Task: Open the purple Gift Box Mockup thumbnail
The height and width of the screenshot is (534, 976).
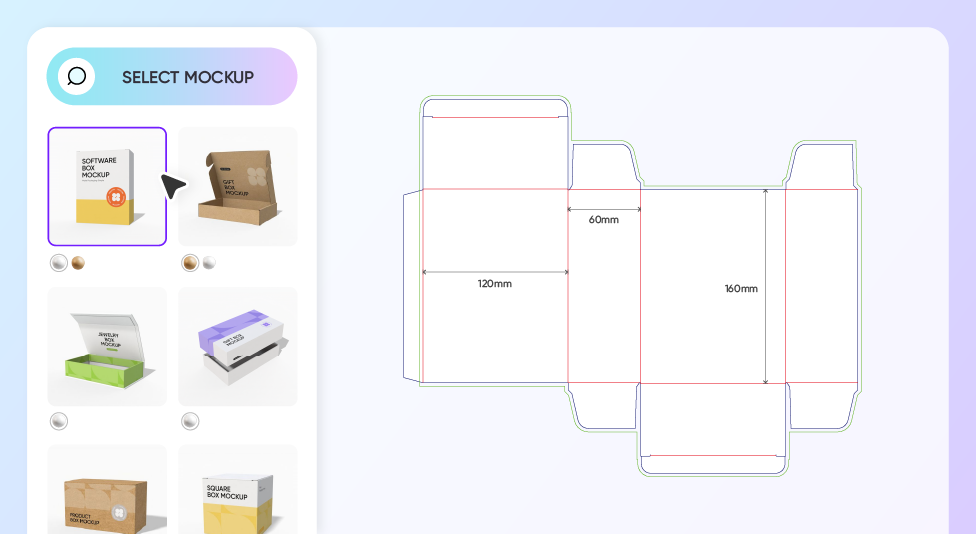Action: coord(237,346)
